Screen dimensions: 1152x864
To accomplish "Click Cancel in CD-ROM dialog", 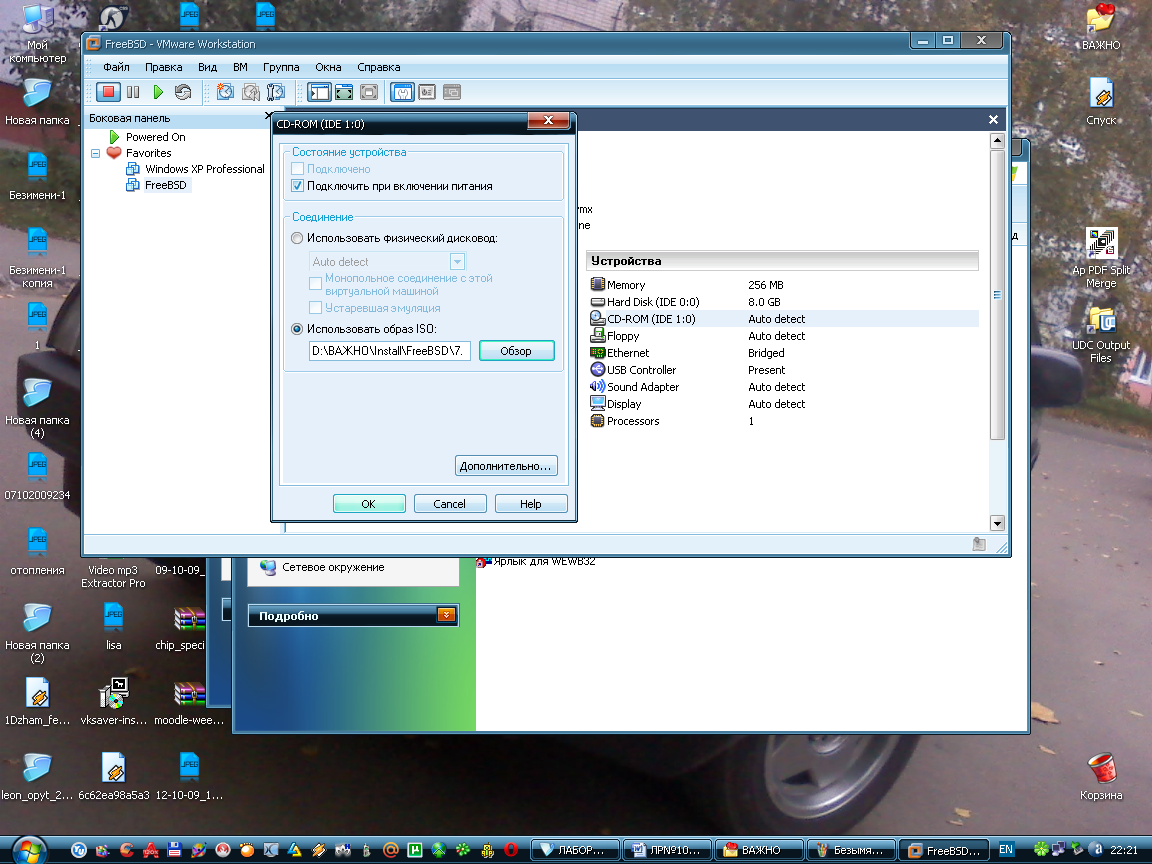I will [450, 504].
